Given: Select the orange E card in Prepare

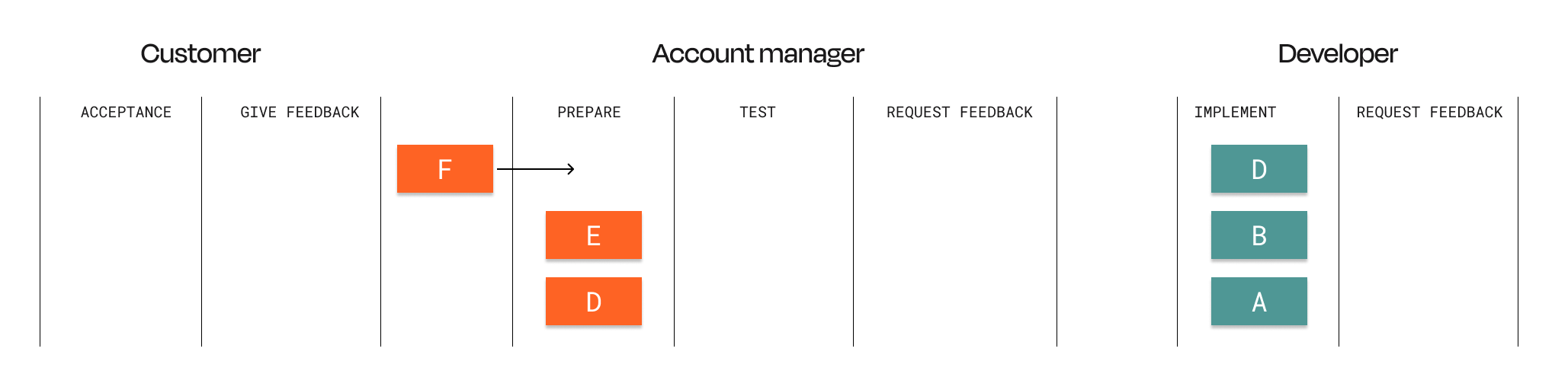Looking at the screenshot, I should [x=593, y=235].
